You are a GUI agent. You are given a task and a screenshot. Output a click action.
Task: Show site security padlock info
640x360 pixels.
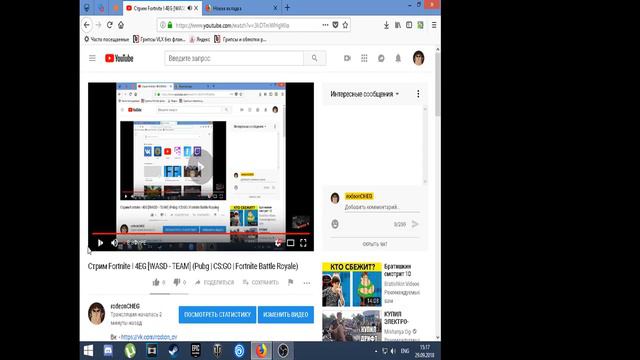click(170, 25)
